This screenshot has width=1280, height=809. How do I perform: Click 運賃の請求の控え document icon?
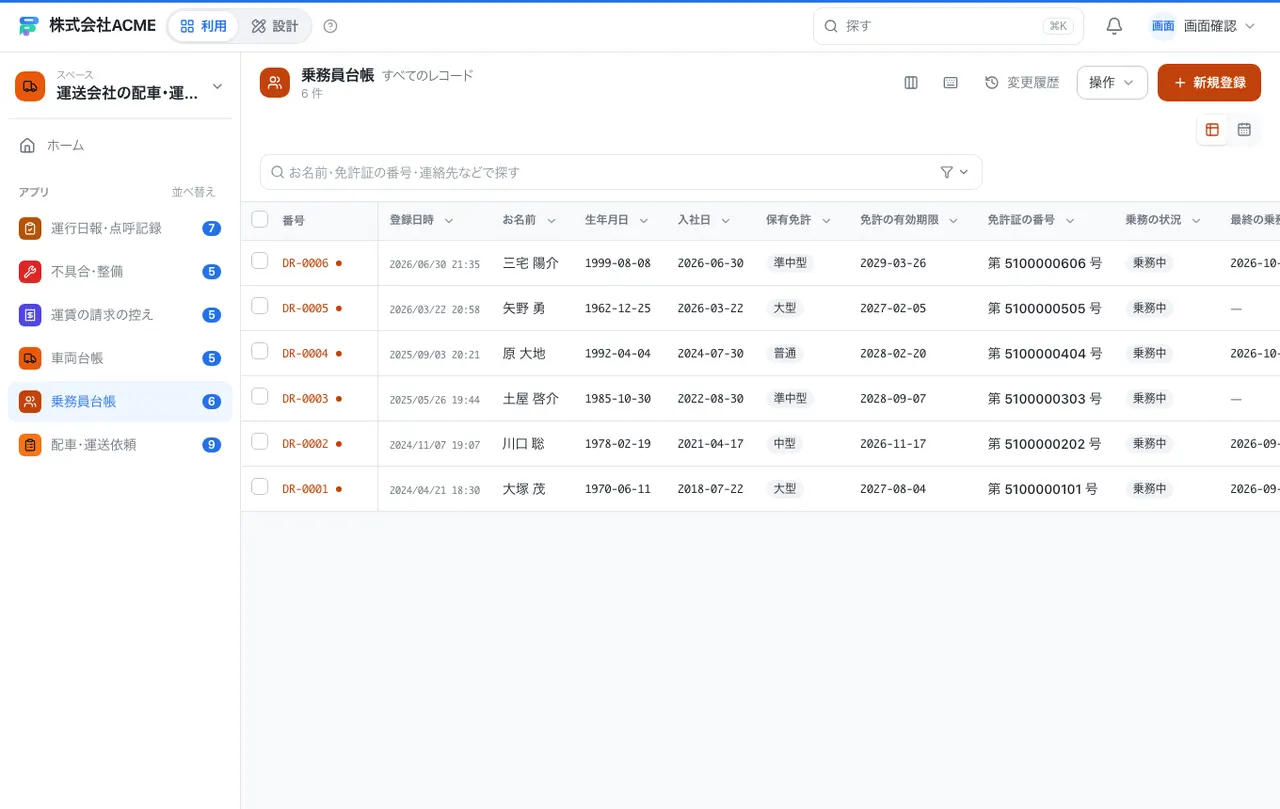[x=30, y=314]
